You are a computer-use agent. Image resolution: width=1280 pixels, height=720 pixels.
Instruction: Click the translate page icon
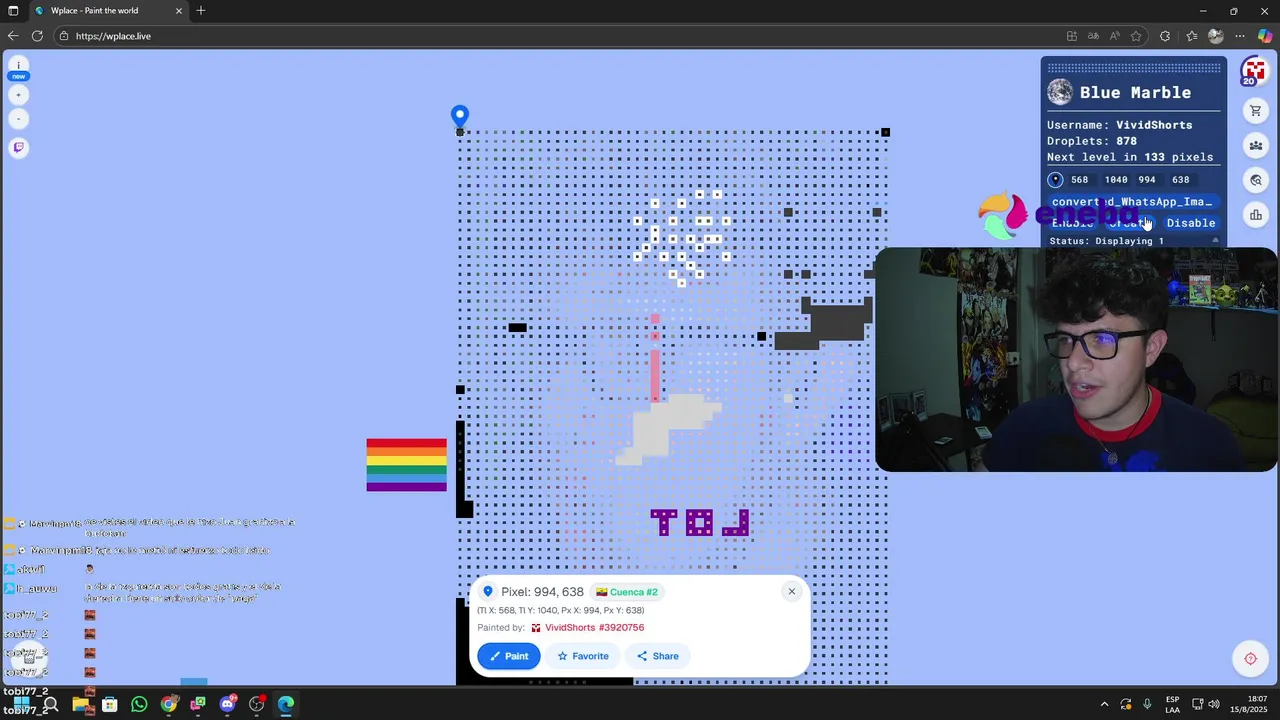click(1093, 36)
